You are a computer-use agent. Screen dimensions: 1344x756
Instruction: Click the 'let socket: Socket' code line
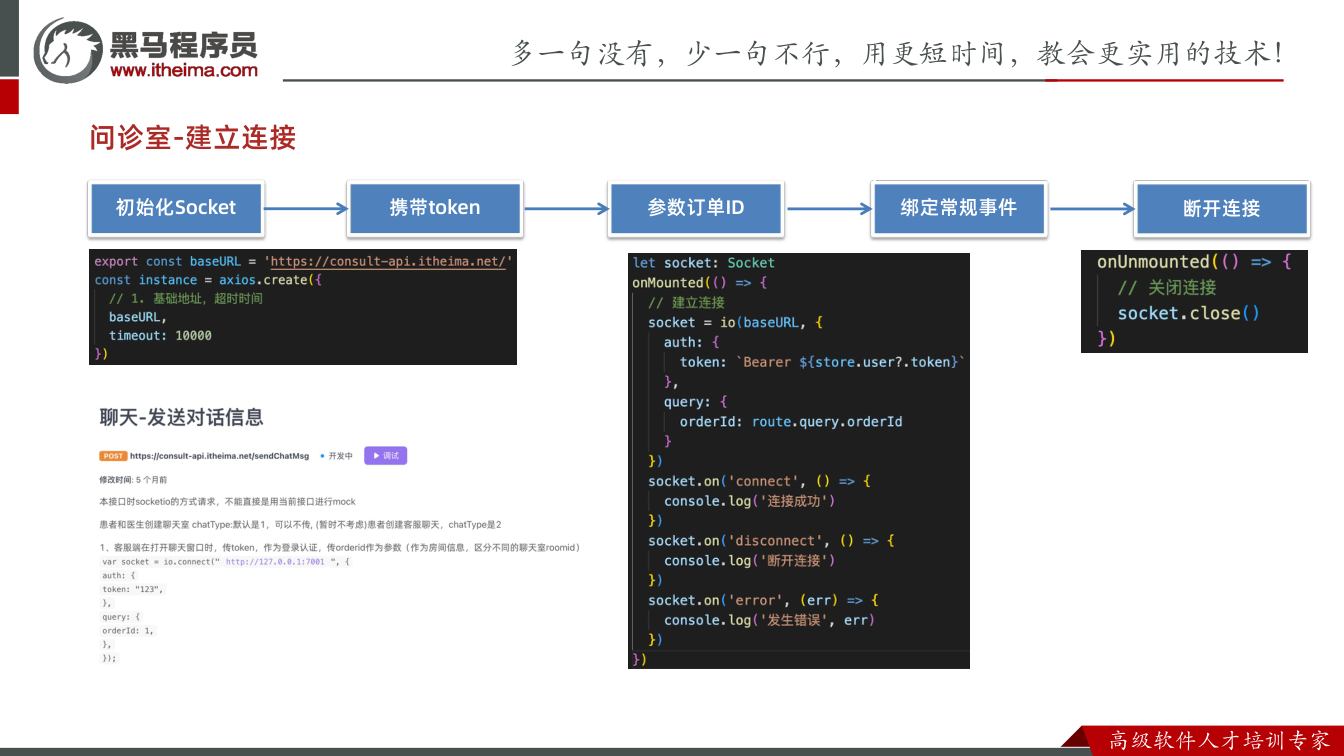click(x=704, y=263)
